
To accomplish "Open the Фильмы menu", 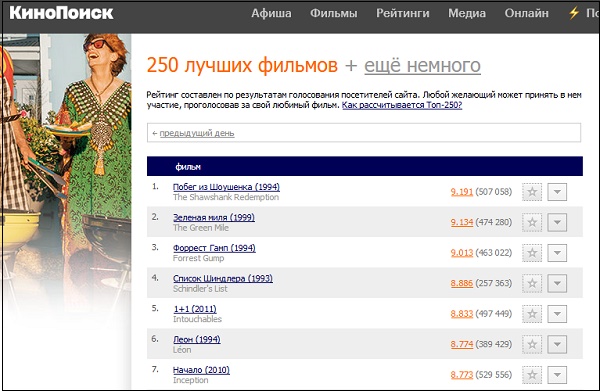I will (334, 13).
